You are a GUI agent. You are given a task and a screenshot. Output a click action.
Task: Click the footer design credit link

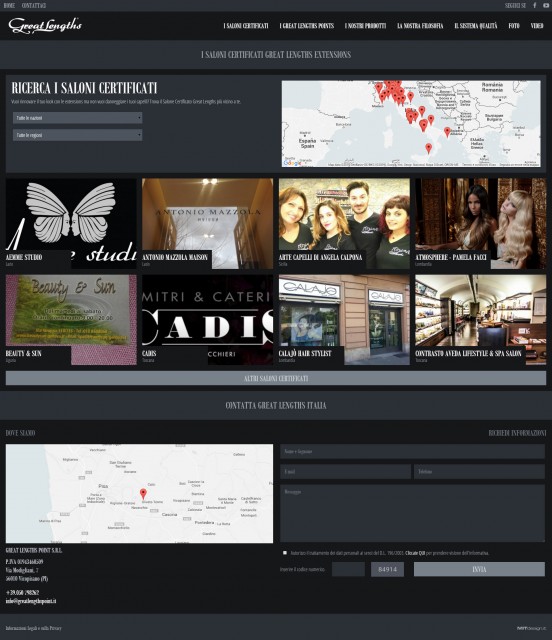point(531,628)
